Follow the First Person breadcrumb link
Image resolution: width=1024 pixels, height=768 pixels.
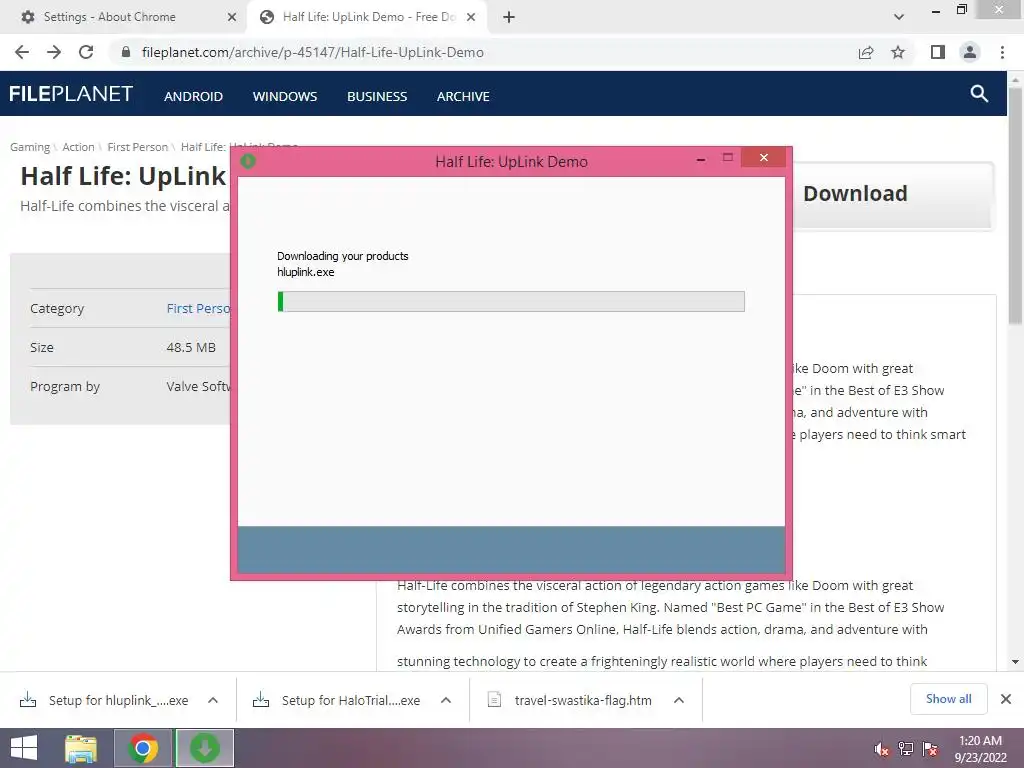click(138, 147)
